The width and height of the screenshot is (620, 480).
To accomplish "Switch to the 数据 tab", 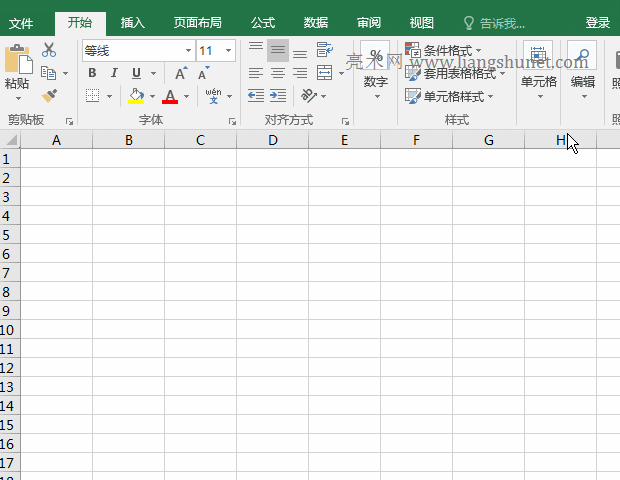I will pyautogui.click(x=316, y=23).
